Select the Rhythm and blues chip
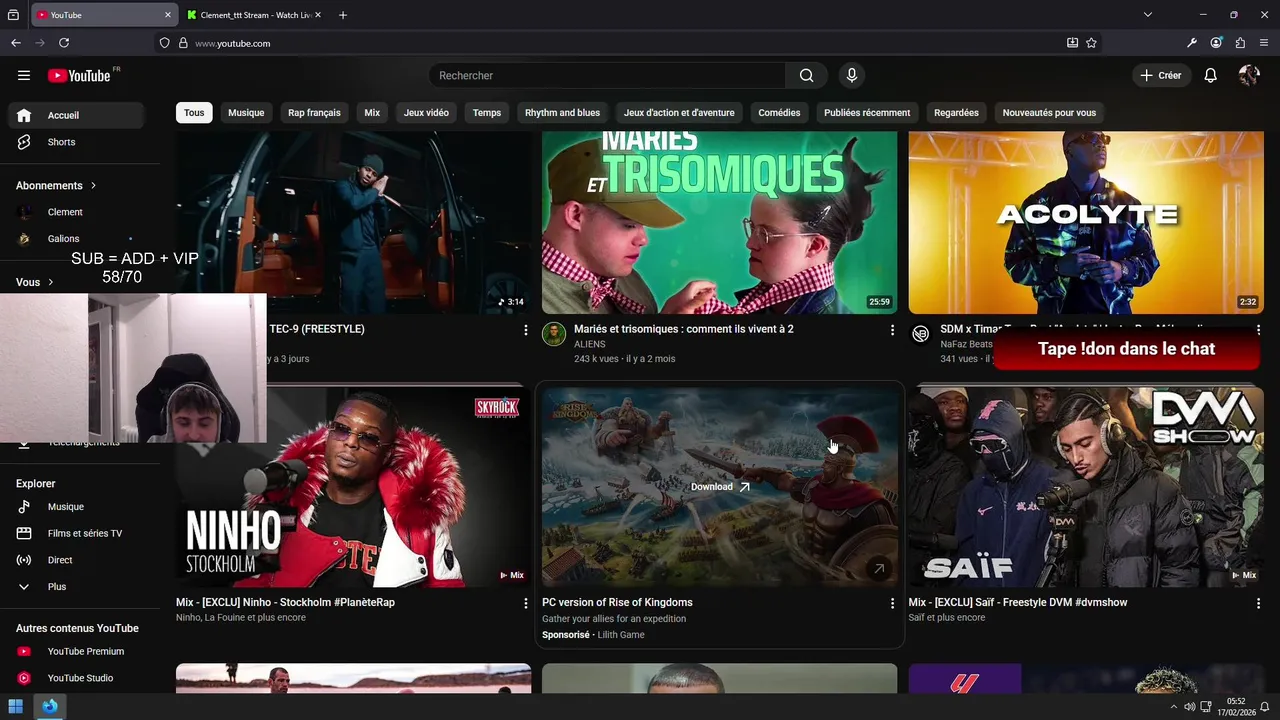Viewport: 1280px width, 720px height. coord(563,113)
